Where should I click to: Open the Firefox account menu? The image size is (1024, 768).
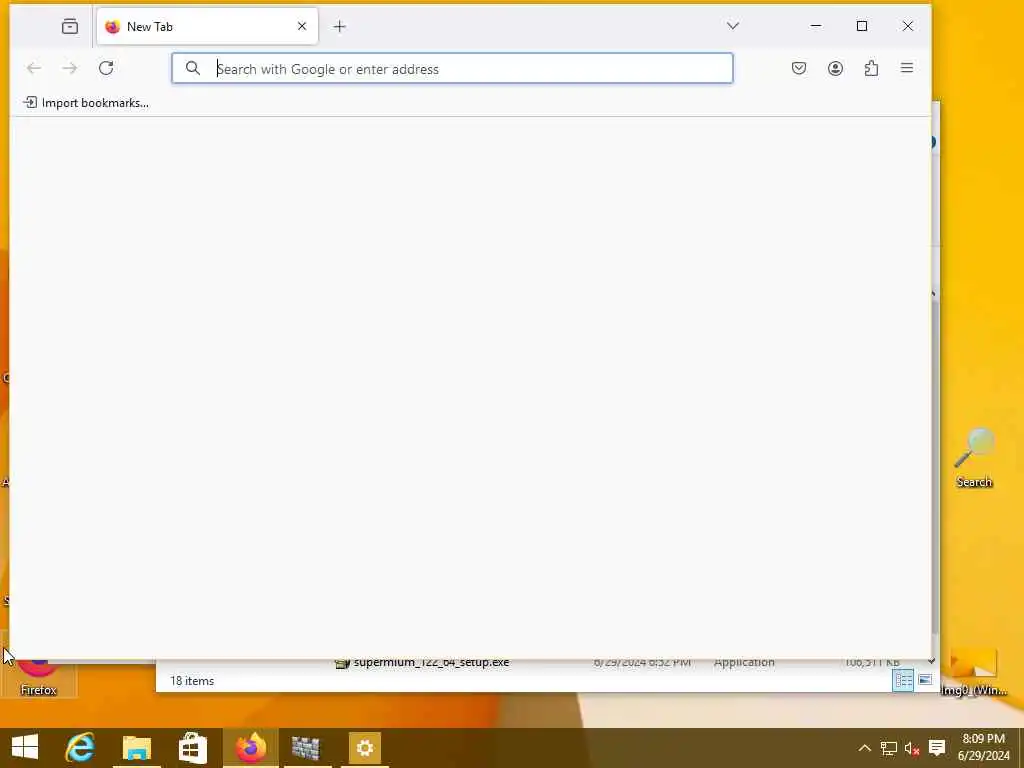(835, 68)
